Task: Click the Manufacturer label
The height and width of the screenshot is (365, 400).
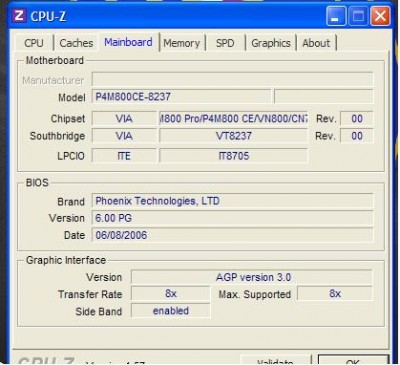Action: tap(53, 80)
